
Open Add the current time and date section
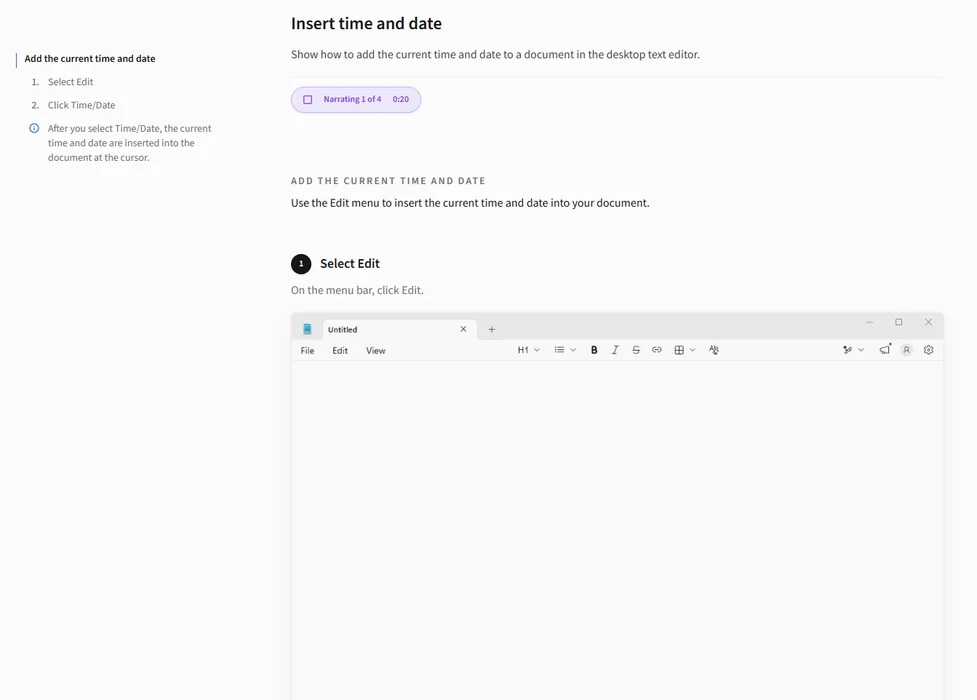tap(90, 59)
